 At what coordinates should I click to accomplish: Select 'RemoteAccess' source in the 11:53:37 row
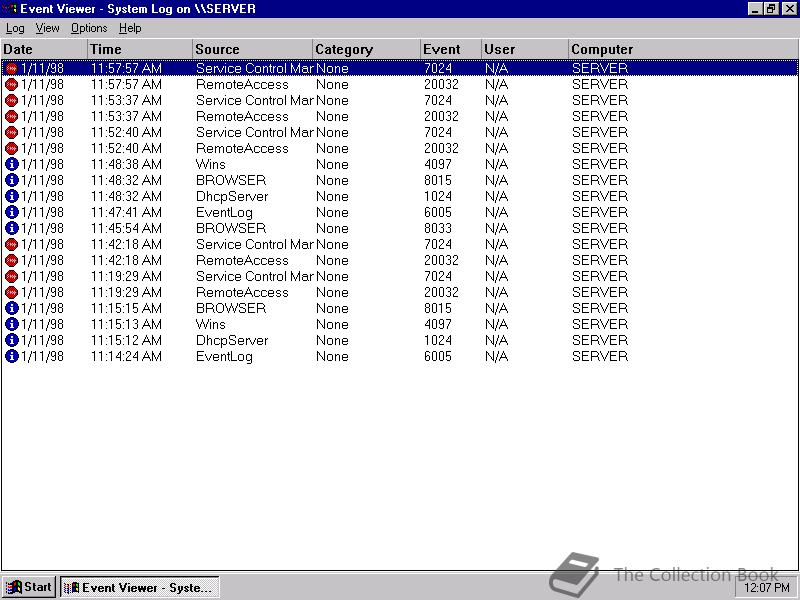point(242,116)
